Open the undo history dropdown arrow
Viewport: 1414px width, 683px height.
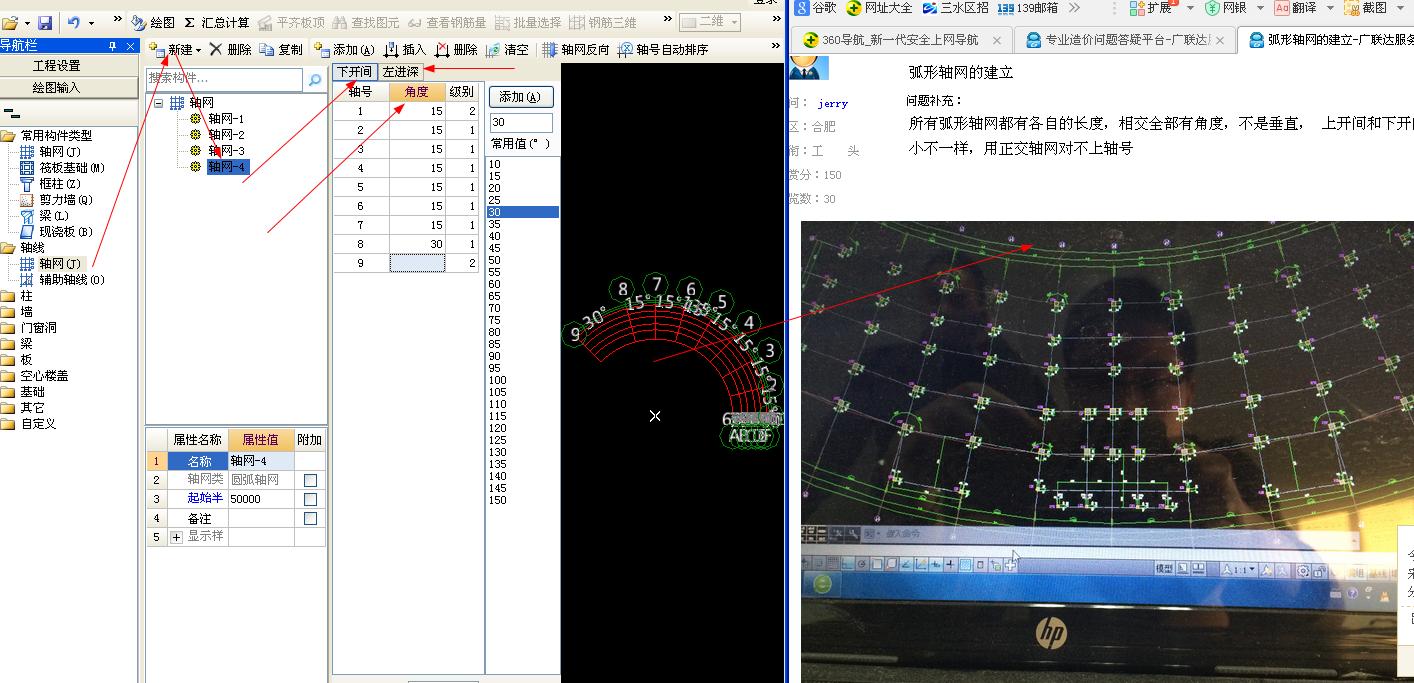91,22
